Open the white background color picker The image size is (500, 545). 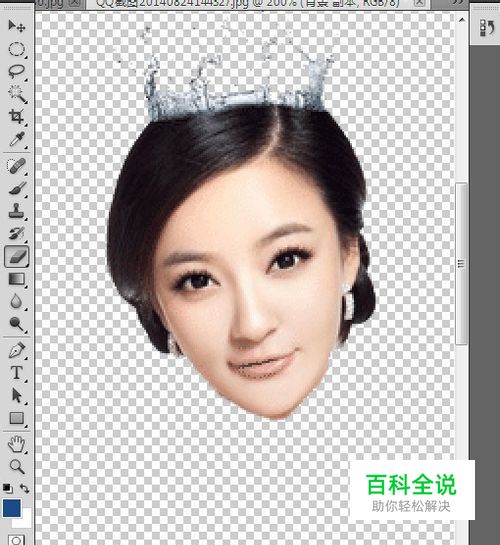click(26, 522)
